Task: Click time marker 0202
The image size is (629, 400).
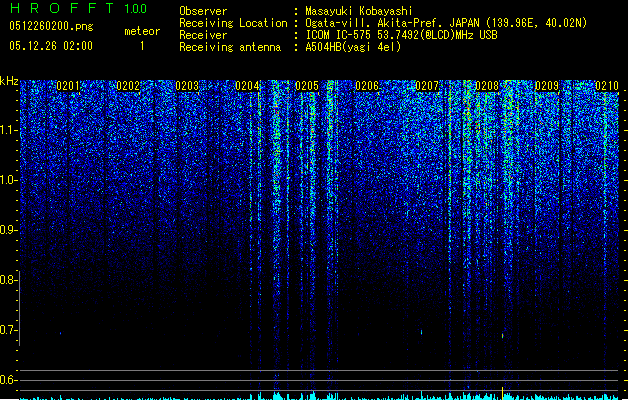Action: 128,86
